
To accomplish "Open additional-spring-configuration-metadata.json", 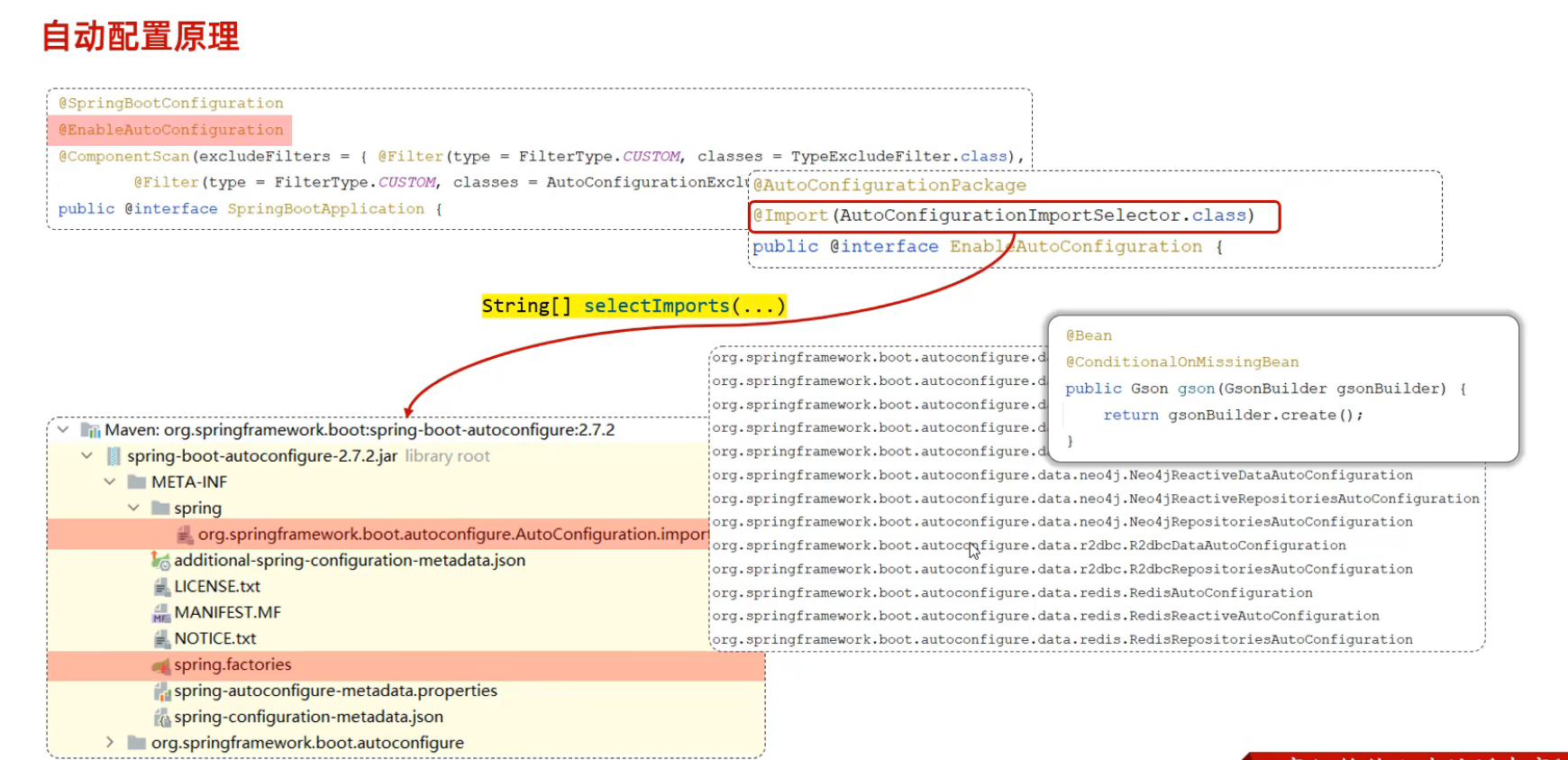I will pos(350,561).
